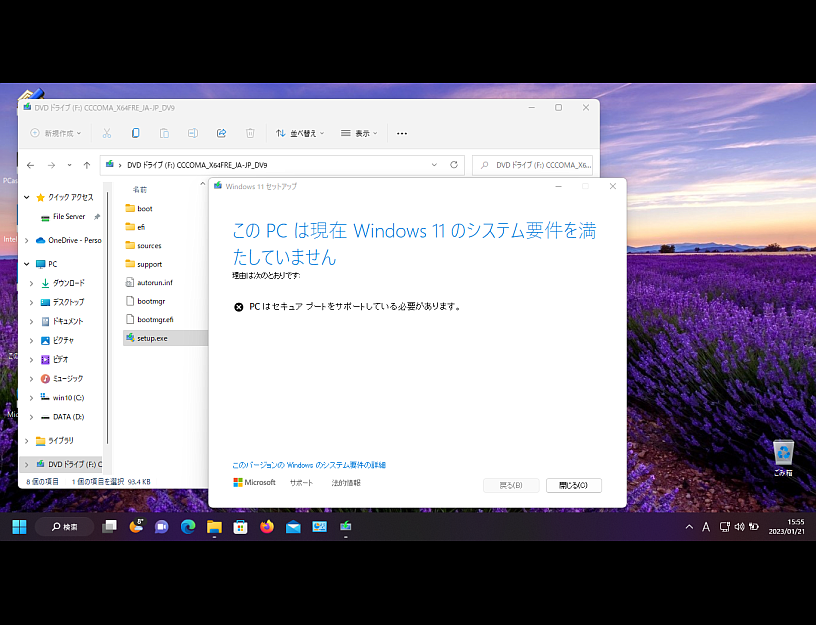Go up one folder level arrow
The width and height of the screenshot is (816, 625).
(87, 165)
